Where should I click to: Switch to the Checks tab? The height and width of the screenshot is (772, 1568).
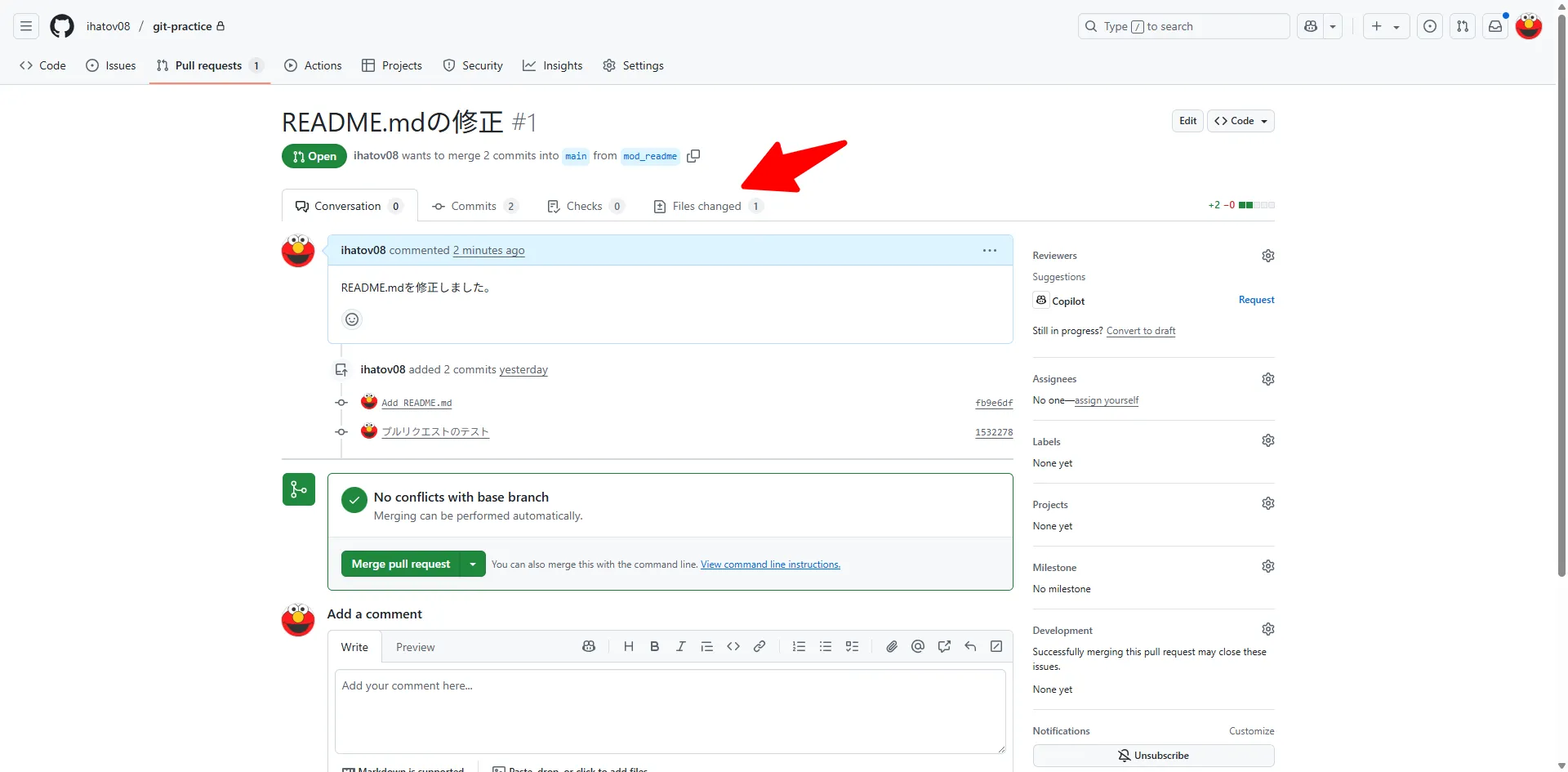tap(586, 206)
